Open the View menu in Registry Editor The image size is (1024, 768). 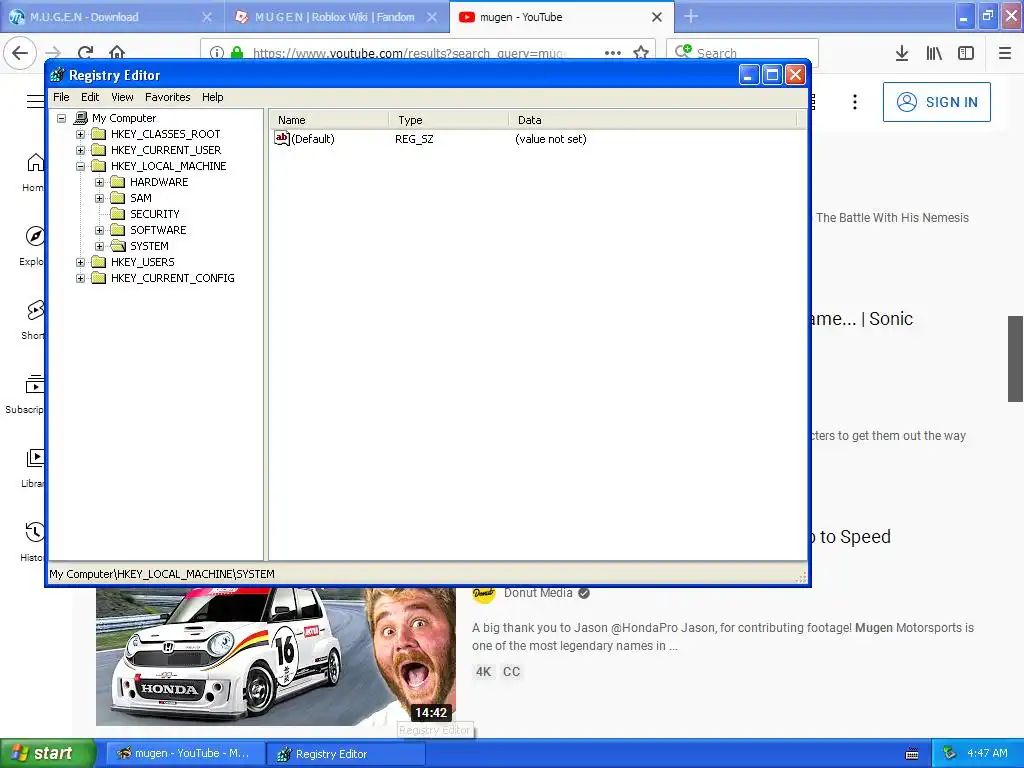(x=122, y=97)
